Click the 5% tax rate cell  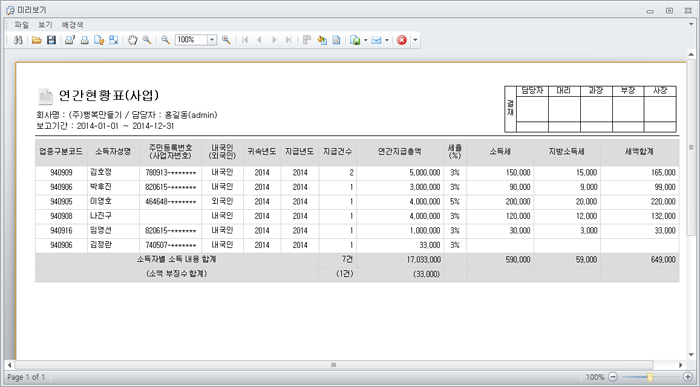454,202
